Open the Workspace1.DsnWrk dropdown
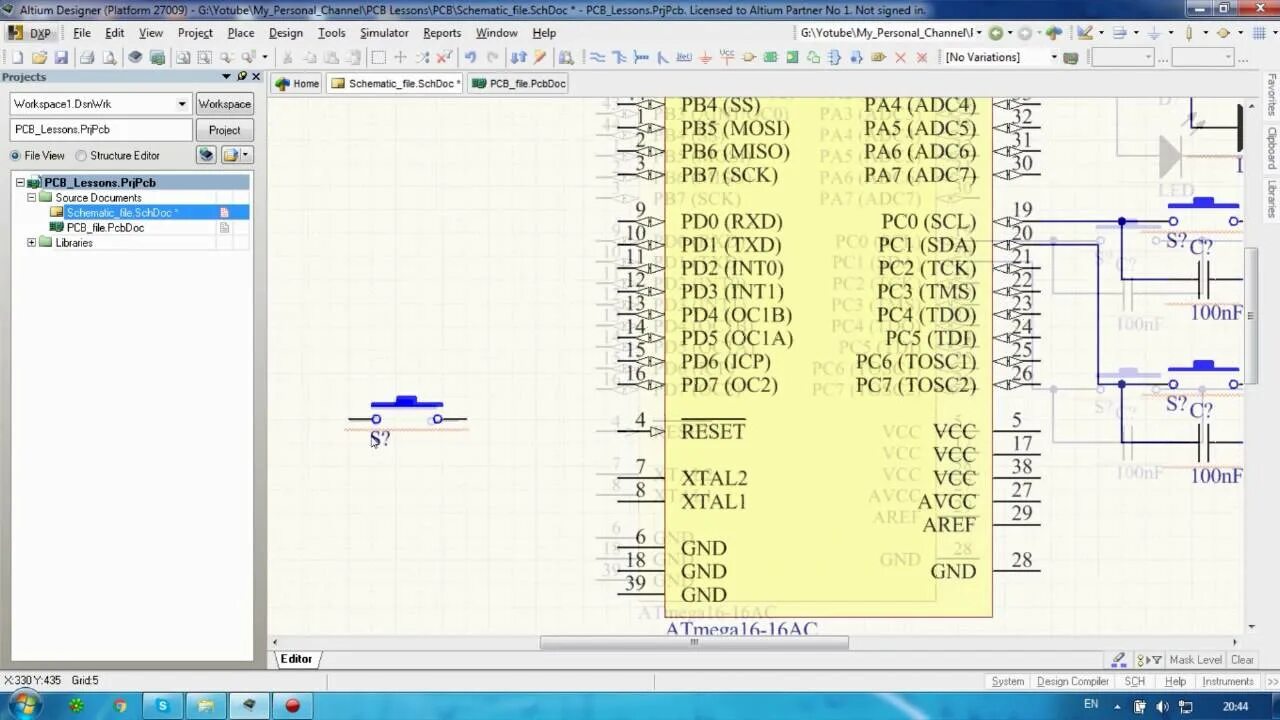Image resolution: width=1280 pixels, height=720 pixels. click(181, 104)
